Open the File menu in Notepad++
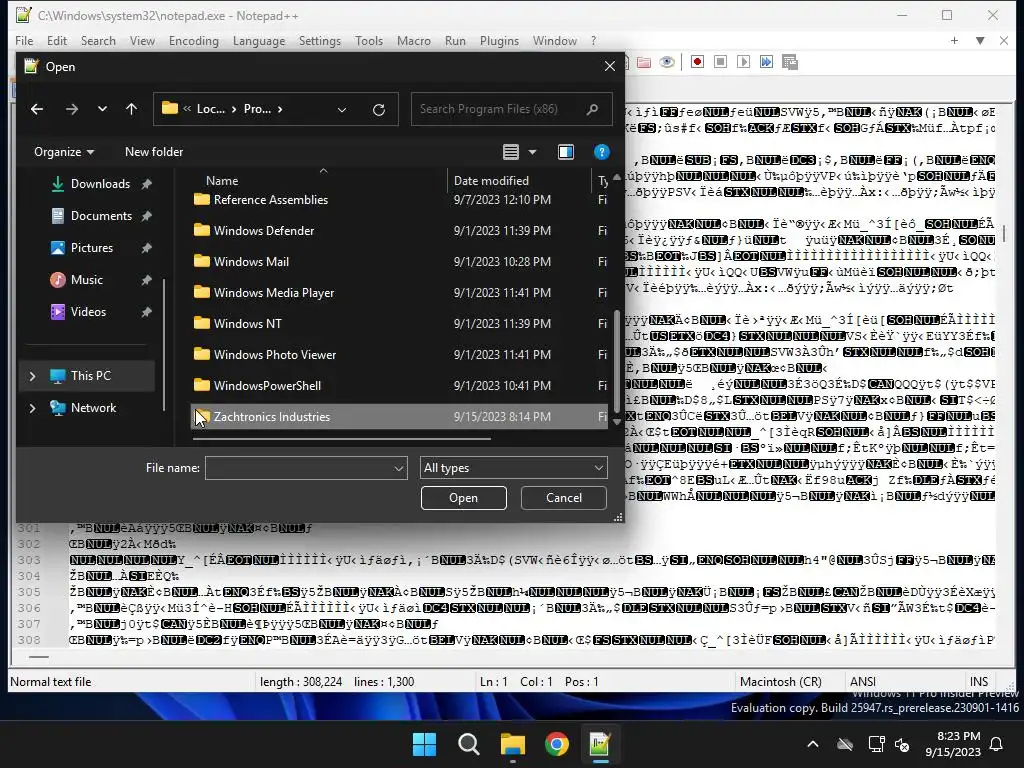1024x768 pixels. coord(24,40)
